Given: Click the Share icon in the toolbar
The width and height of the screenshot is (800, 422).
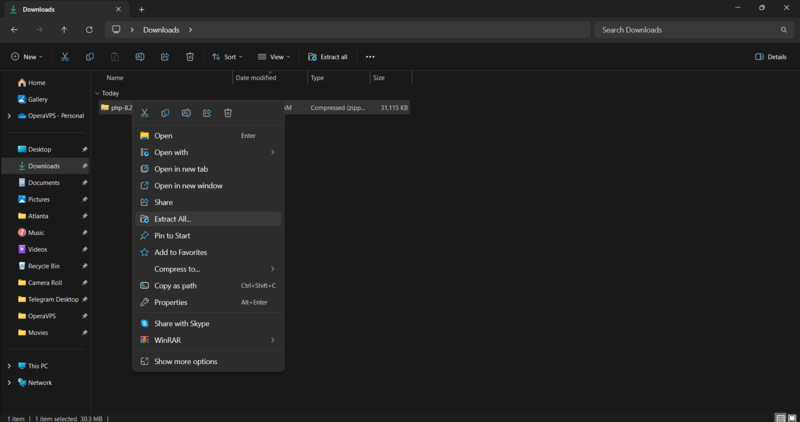Looking at the screenshot, I should [x=165, y=57].
